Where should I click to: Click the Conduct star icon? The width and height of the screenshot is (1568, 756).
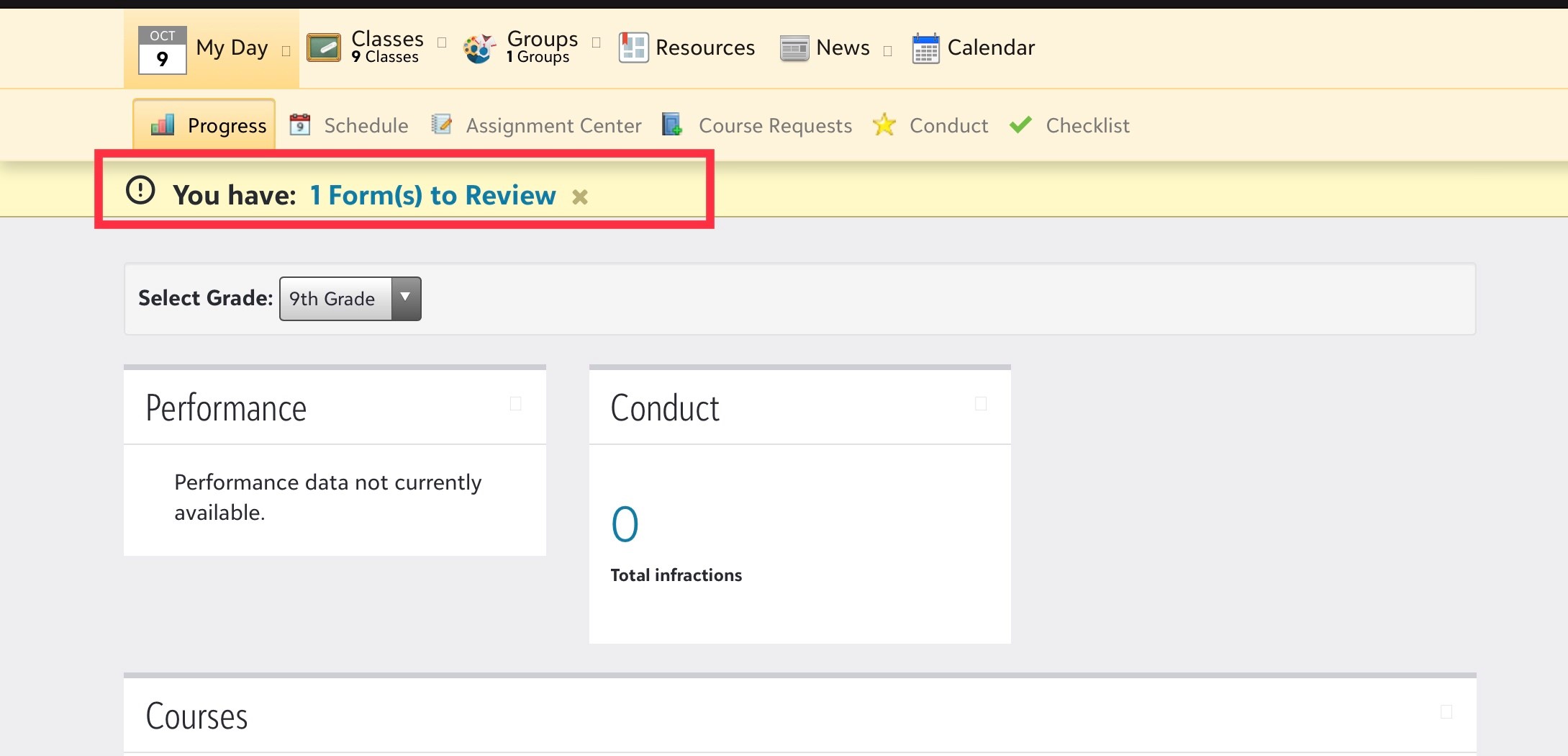tap(884, 125)
